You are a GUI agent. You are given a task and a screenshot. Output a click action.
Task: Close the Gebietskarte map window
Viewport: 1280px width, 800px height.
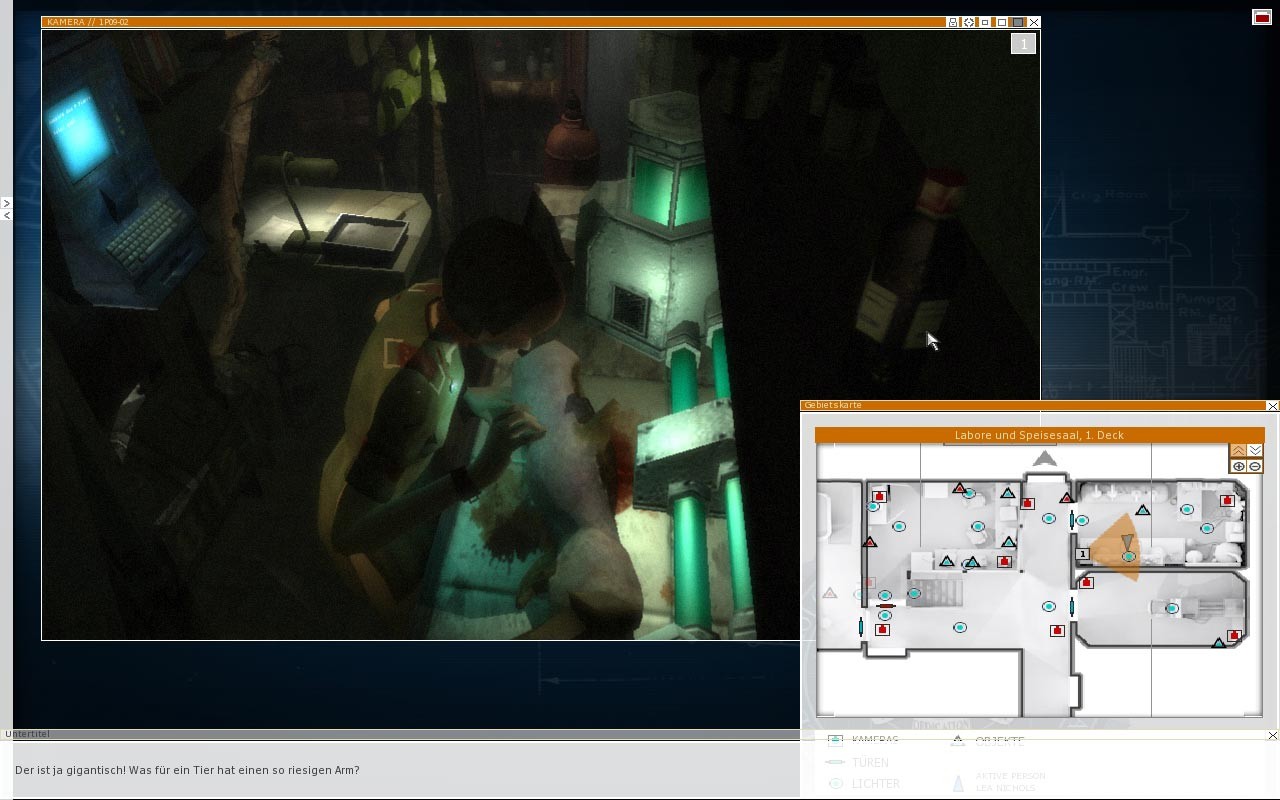click(1272, 406)
